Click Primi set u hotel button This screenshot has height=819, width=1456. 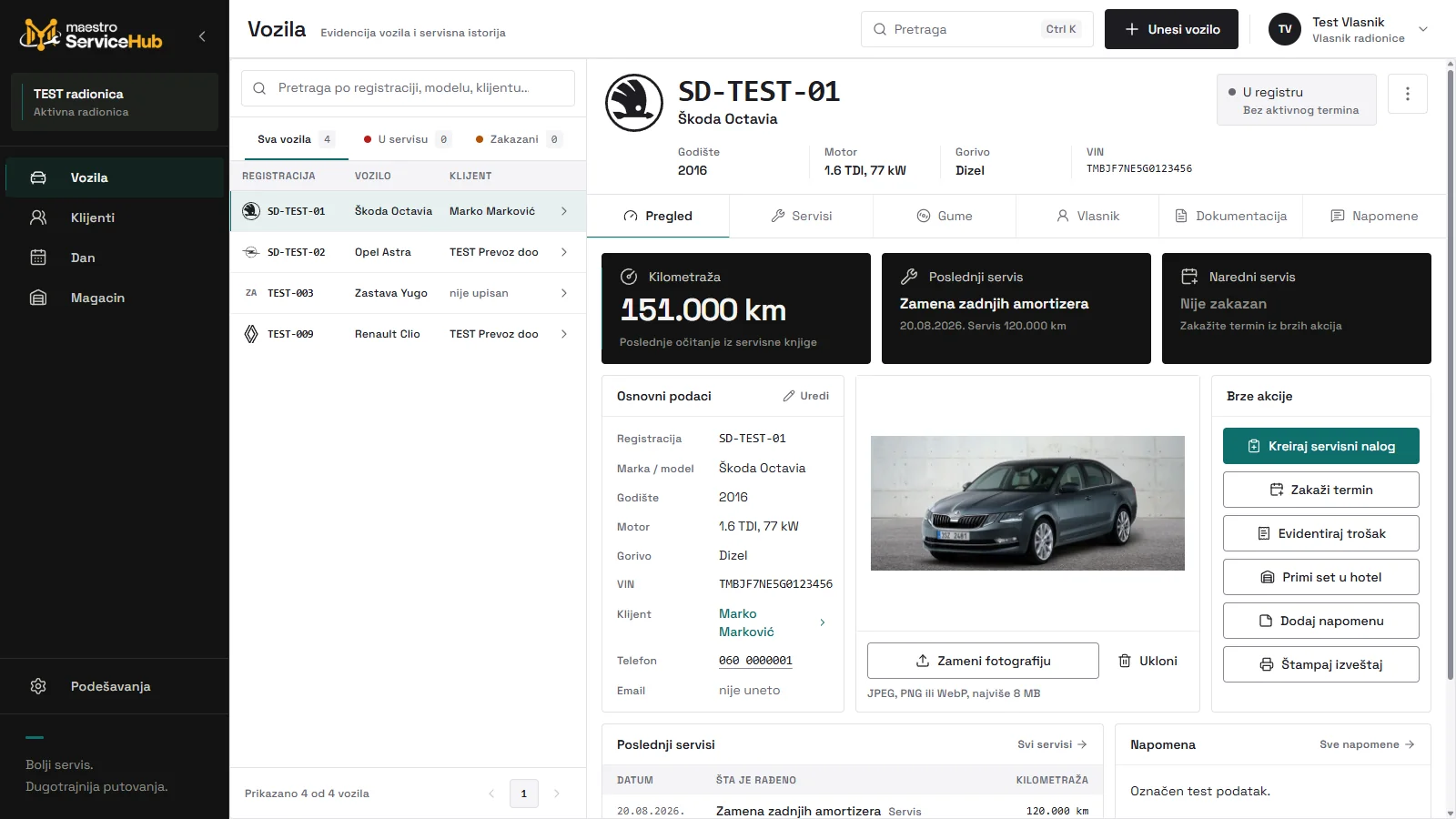(1321, 577)
